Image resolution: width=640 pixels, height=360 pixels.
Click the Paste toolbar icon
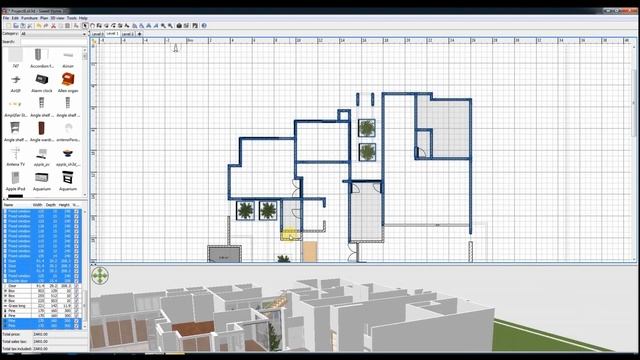pos(67,25)
